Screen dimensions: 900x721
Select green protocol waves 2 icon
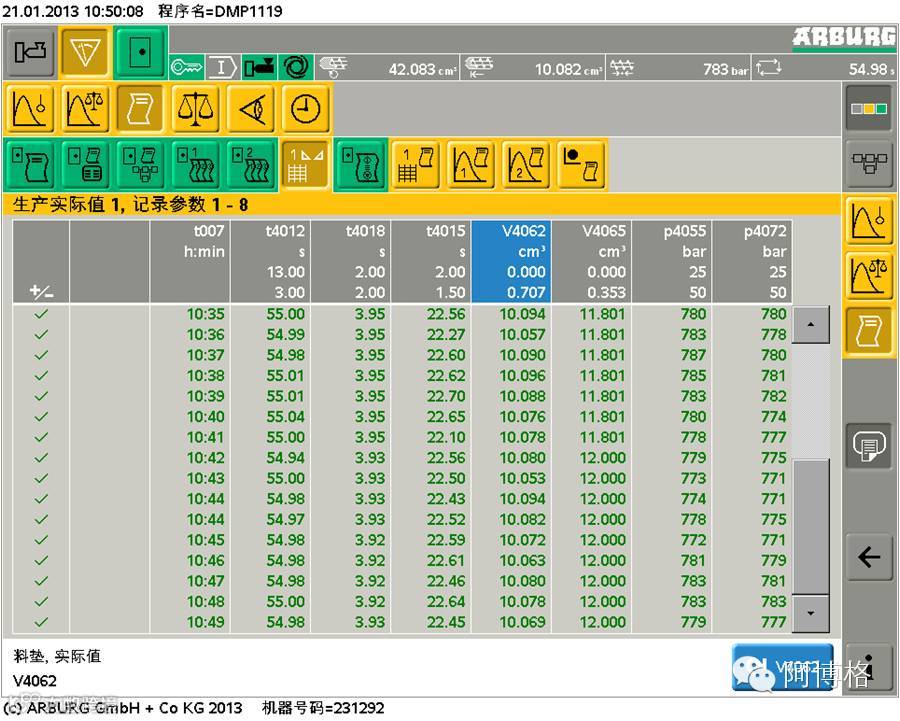[250, 164]
